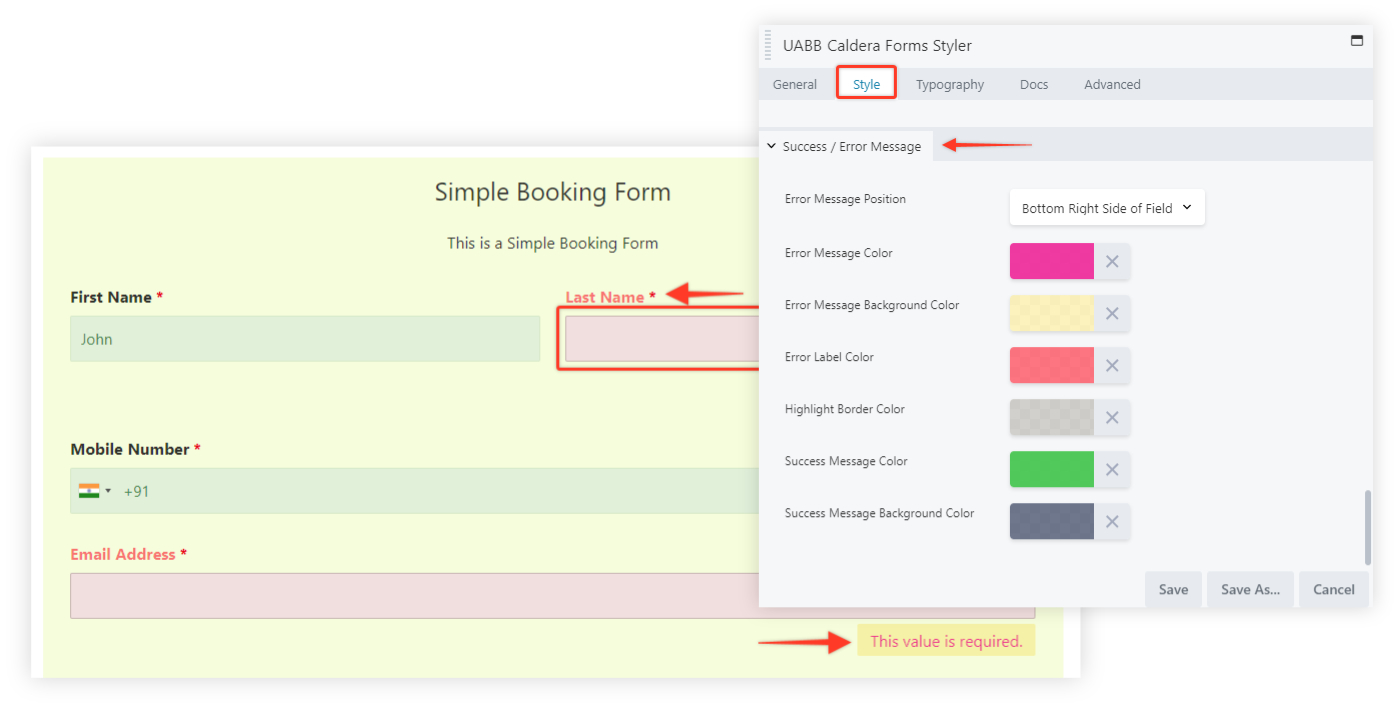This screenshot has height=709, width=1398.
Task: Clear the Error Message Color value
Action: 1111,261
